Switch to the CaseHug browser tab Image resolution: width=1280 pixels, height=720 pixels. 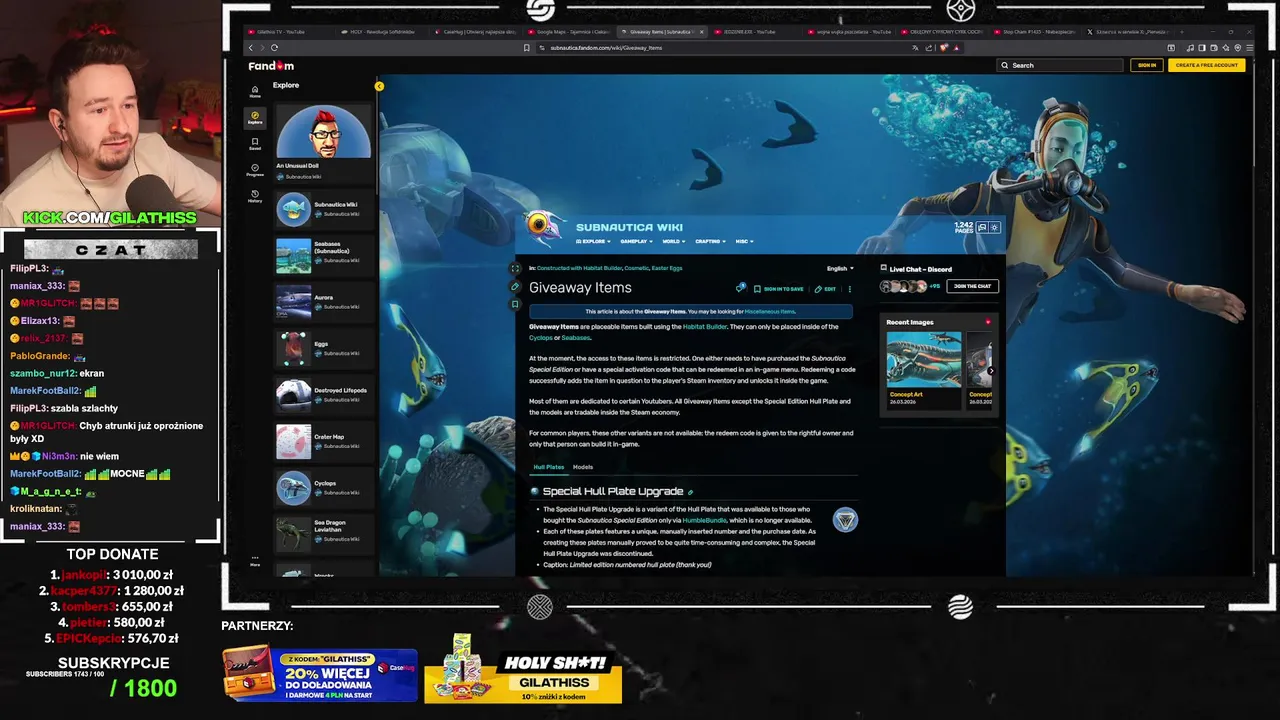click(477, 32)
